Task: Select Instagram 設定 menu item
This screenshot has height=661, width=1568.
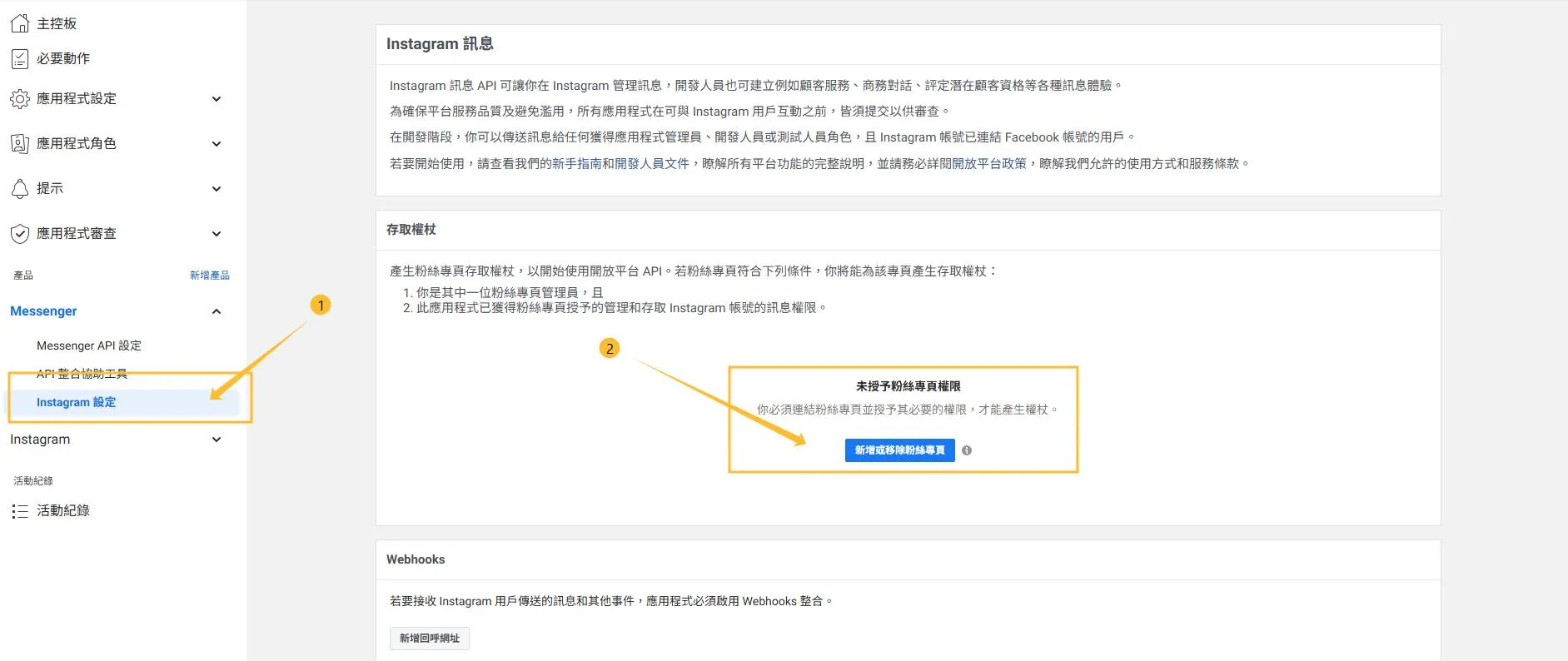Action: pos(123,402)
